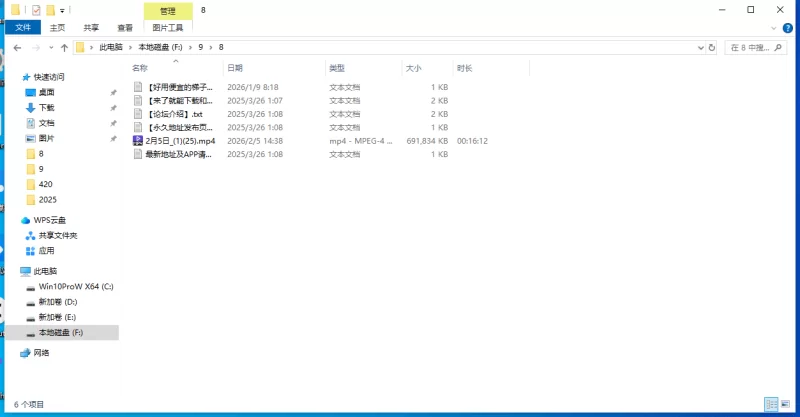This screenshot has height=417, width=800.
Task: Sort by the 大小 column header
Action: coord(413,68)
